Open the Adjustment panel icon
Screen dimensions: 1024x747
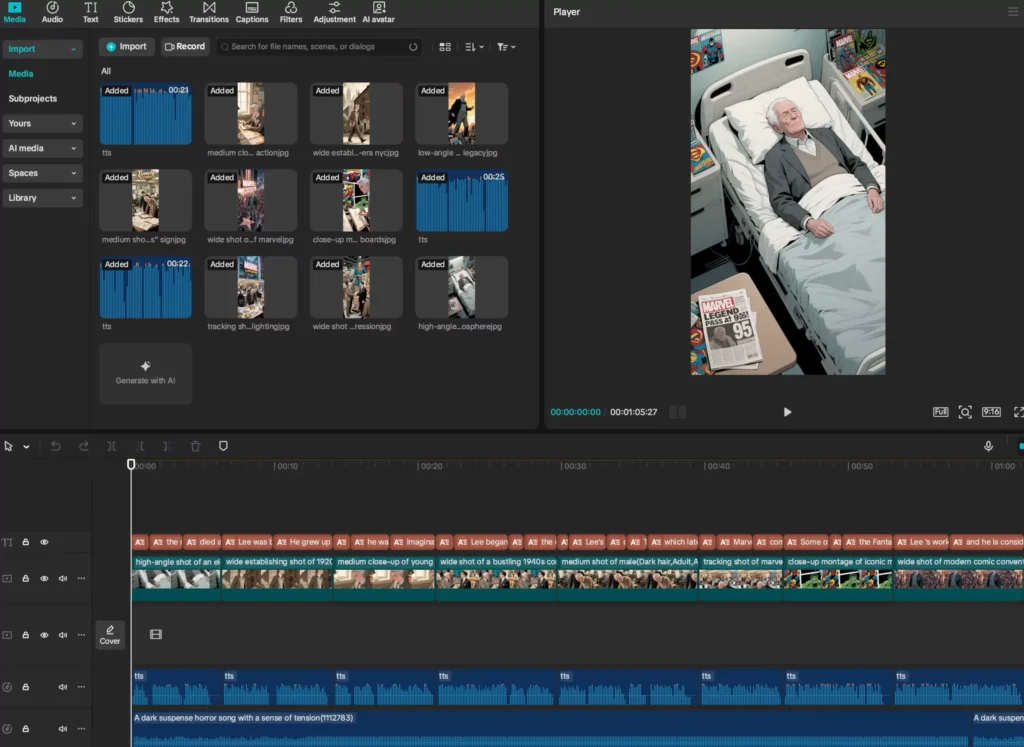[334, 12]
